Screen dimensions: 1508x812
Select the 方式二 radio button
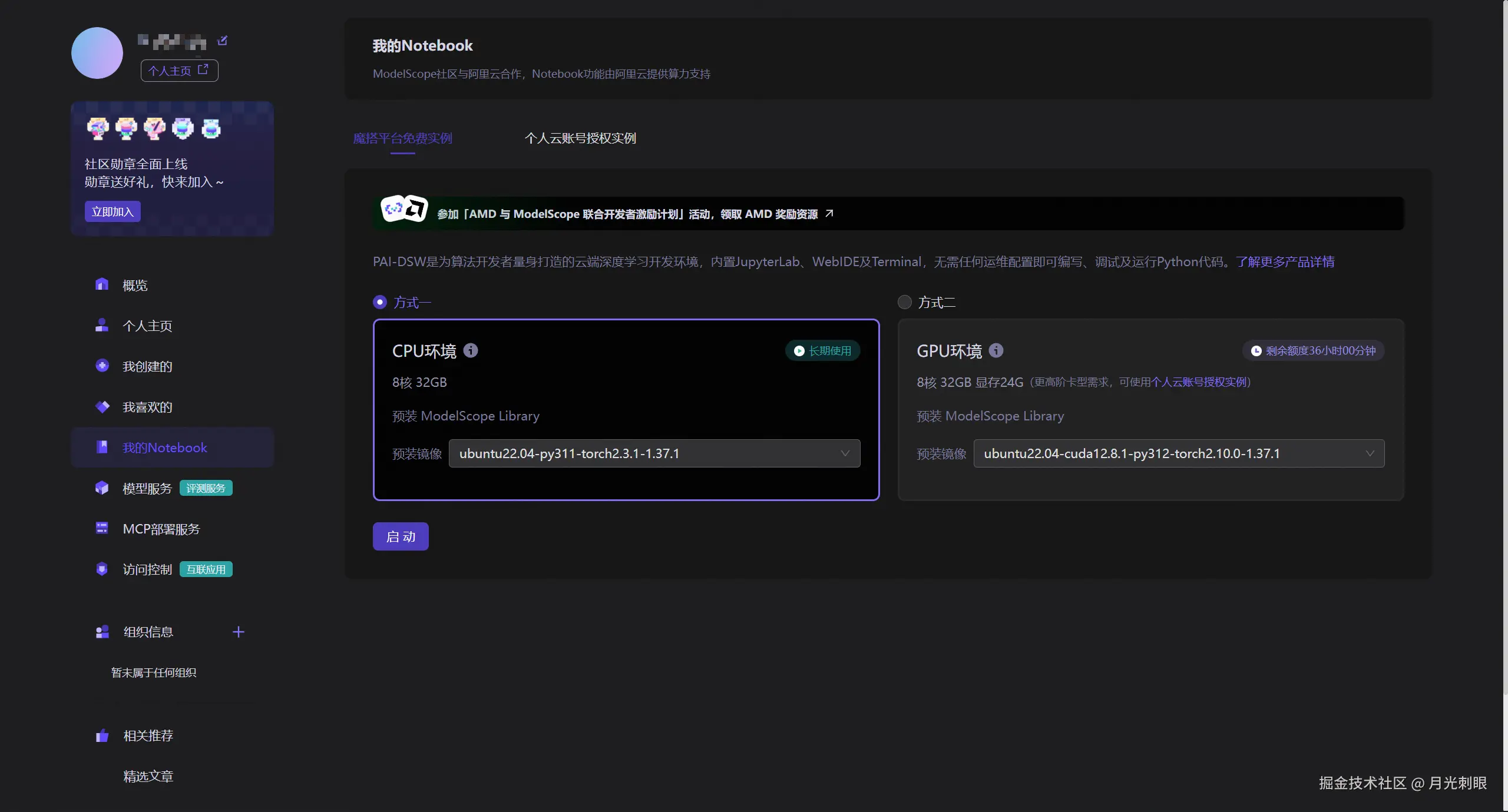coord(904,302)
